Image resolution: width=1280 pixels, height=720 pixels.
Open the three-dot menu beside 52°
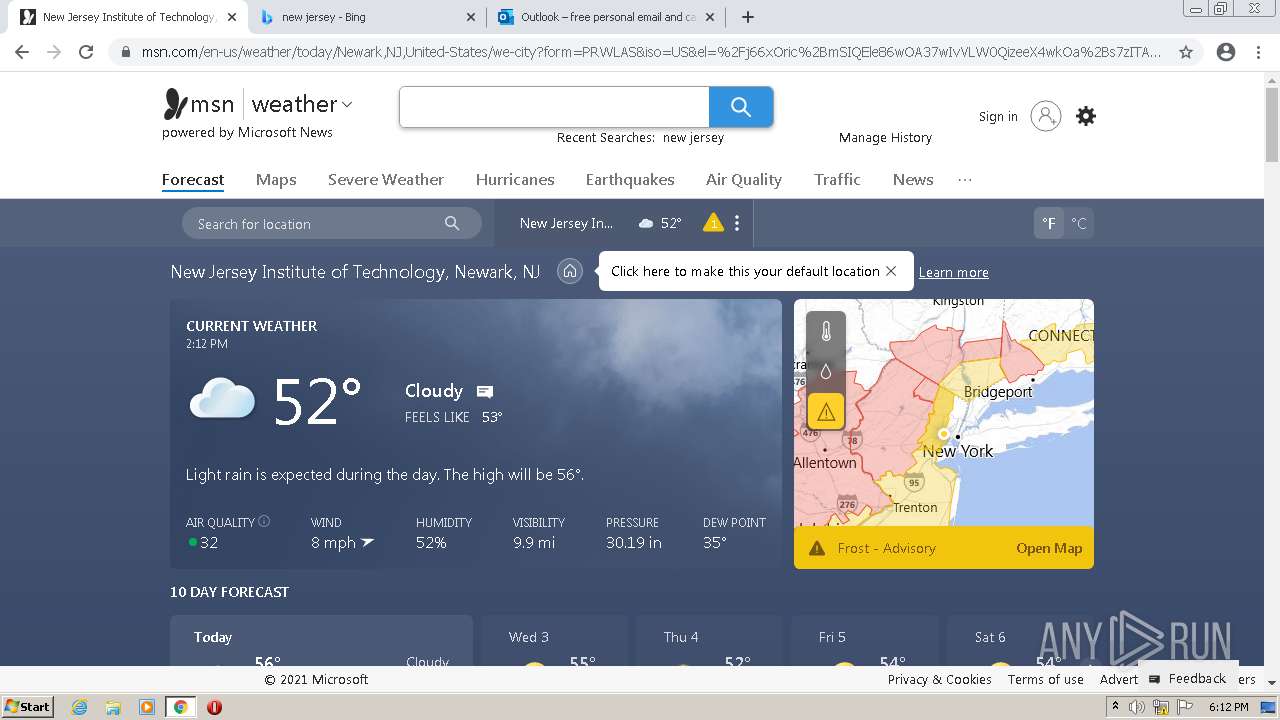pos(737,223)
